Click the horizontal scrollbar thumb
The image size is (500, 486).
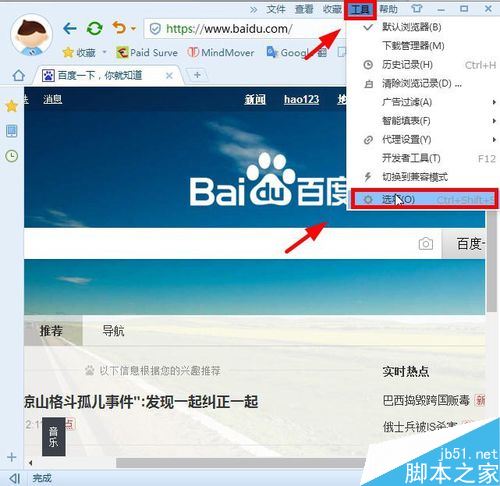coord(240,463)
